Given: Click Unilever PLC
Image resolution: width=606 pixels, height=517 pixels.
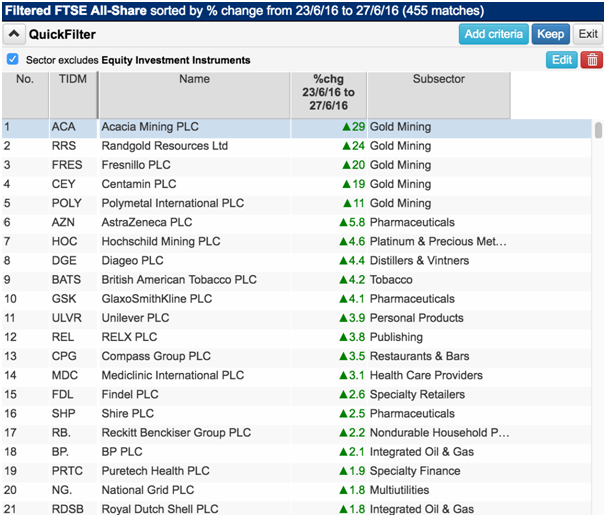Looking at the screenshot, I should tap(135, 318).
